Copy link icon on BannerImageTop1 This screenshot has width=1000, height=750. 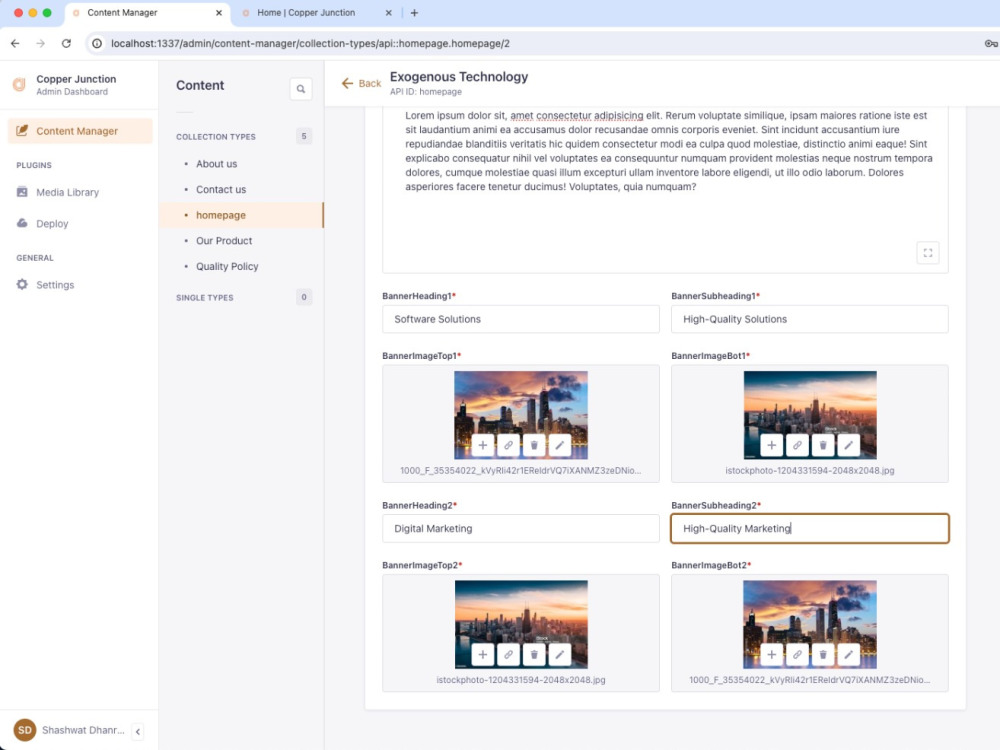[x=508, y=445]
